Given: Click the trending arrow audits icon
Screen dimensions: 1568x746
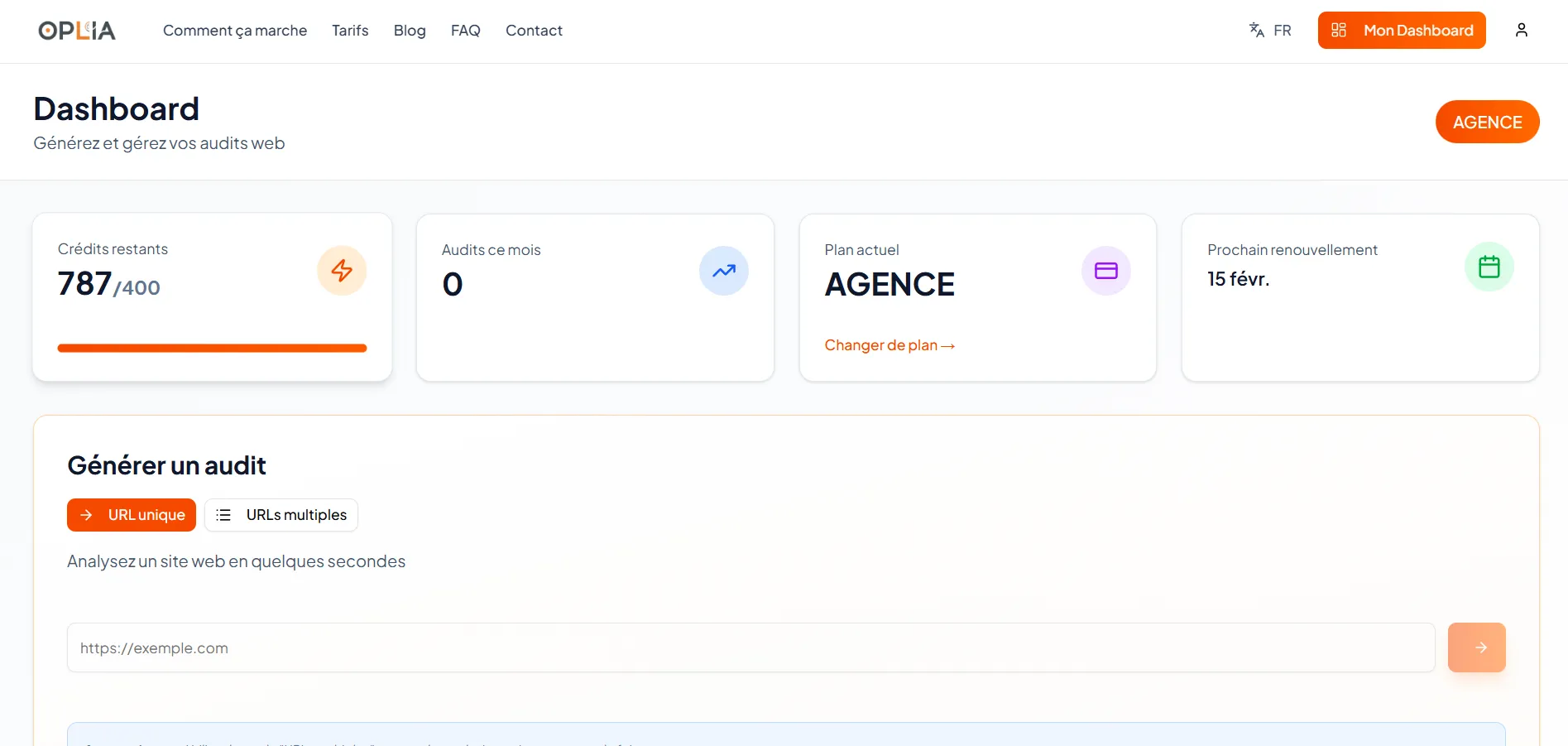Looking at the screenshot, I should (x=724, y=271).
